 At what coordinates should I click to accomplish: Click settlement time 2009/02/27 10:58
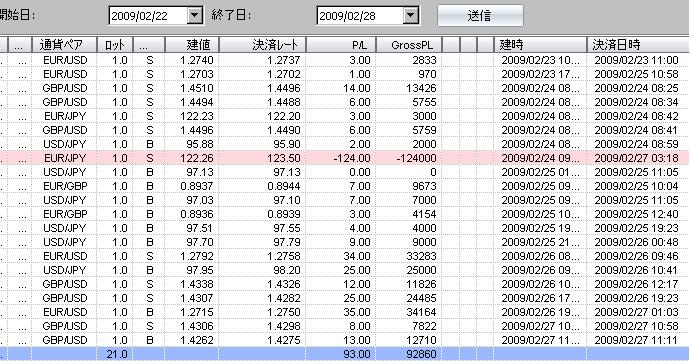click(x=636, y=326)
